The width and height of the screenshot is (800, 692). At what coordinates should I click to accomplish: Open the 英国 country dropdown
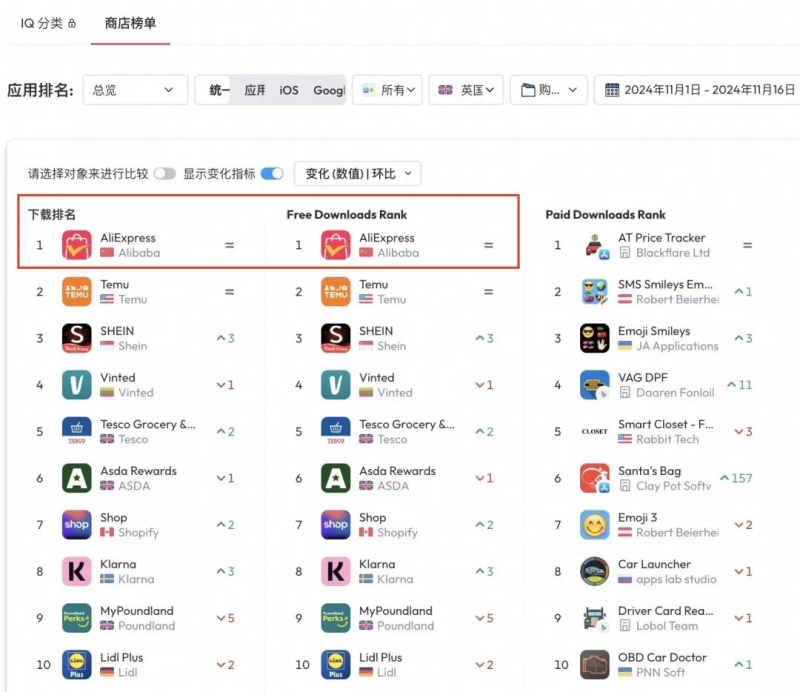click(x=467, y=90)
